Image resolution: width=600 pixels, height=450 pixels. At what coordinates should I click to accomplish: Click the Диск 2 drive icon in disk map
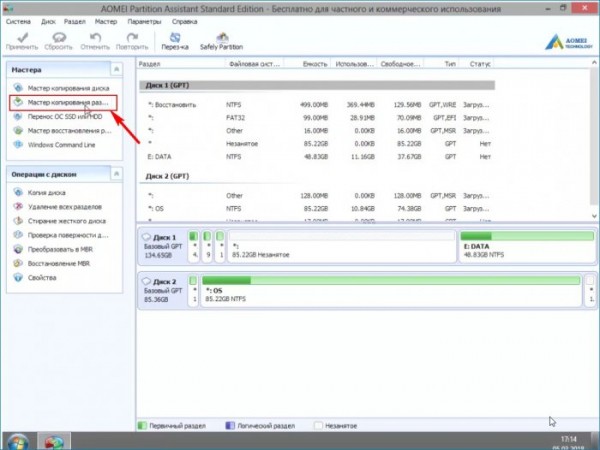(146, 281)
